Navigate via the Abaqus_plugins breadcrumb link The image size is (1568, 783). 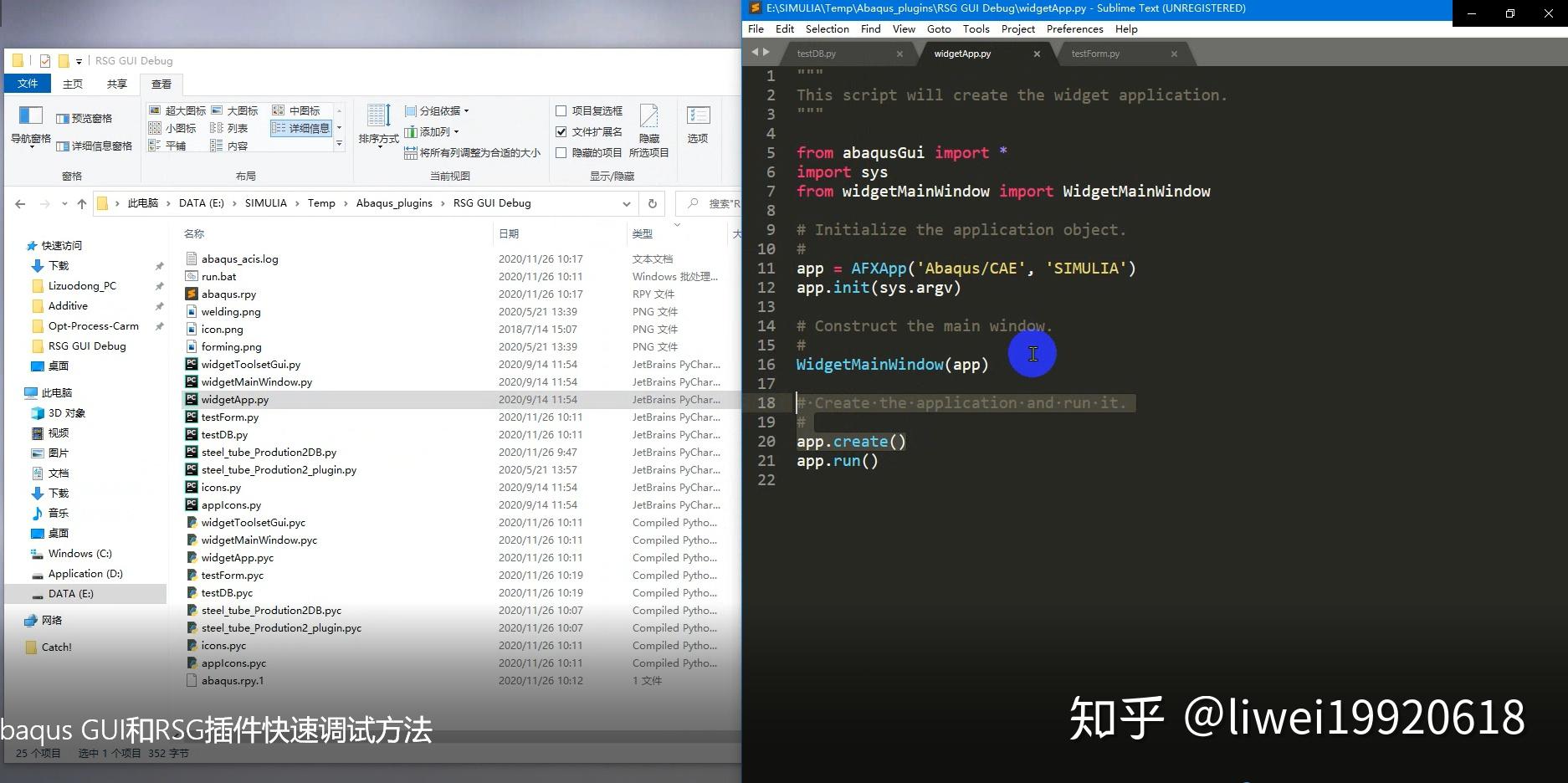pos(393,202)
